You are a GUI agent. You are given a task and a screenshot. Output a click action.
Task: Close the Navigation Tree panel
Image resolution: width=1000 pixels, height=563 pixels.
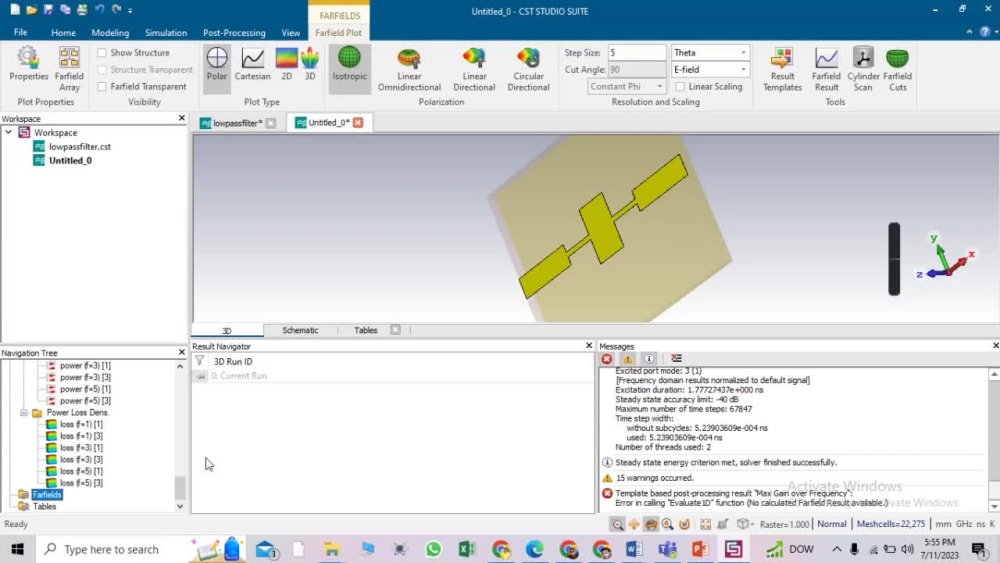[181, 352]
